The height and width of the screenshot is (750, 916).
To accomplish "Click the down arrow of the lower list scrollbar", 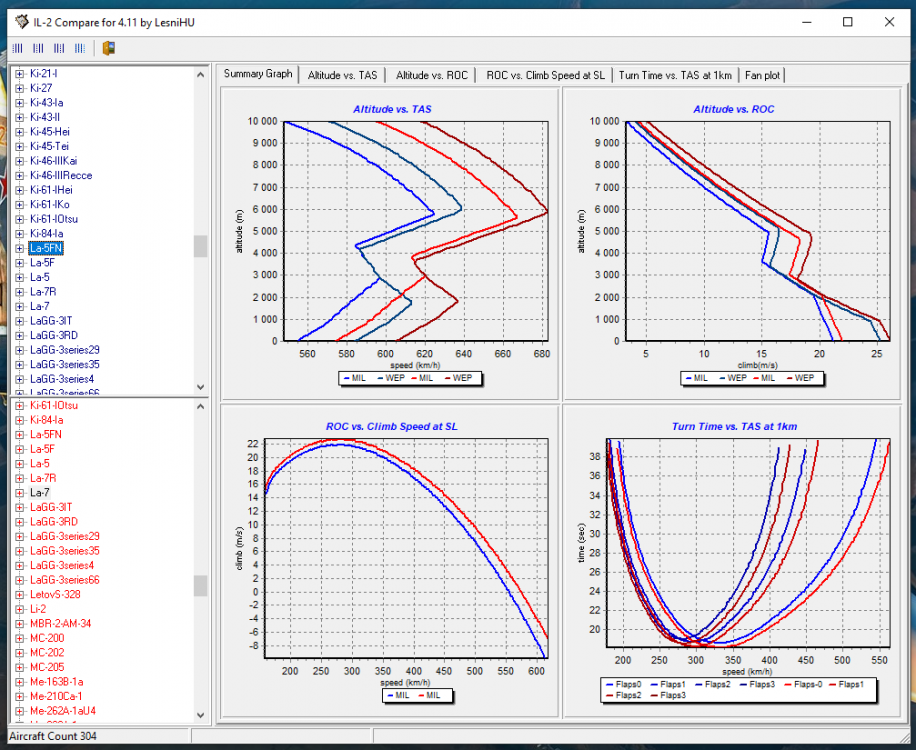I will coord(200,715).
